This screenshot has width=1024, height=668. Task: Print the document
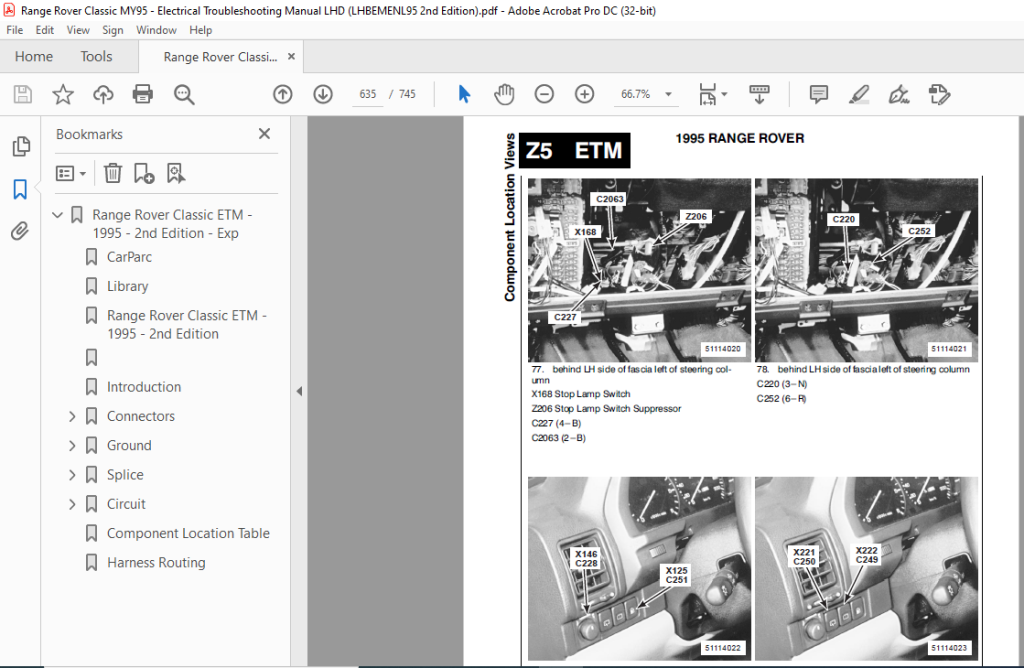[x=142, y=94]
